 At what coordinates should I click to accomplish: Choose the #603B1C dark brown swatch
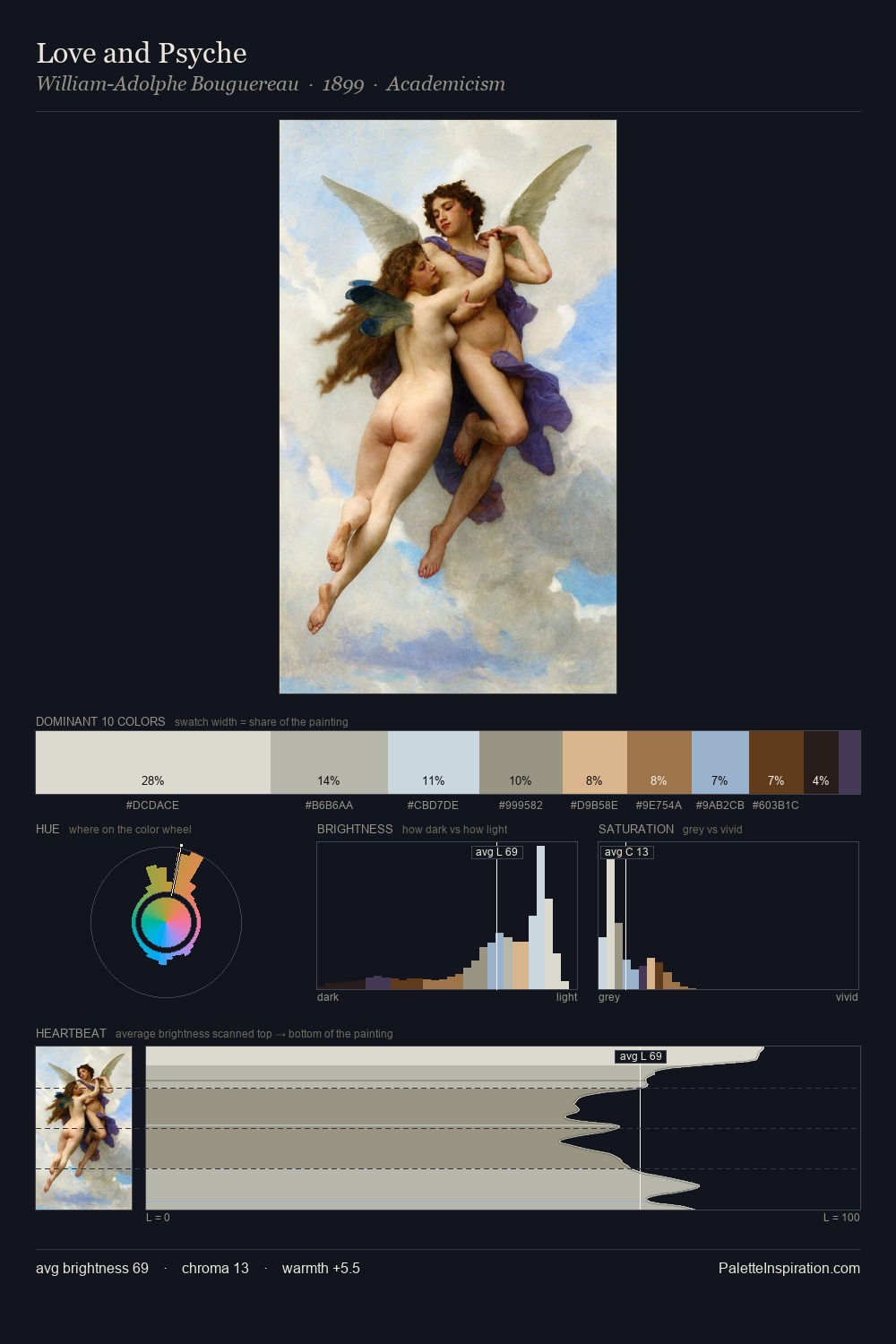(x=776, y=762)
